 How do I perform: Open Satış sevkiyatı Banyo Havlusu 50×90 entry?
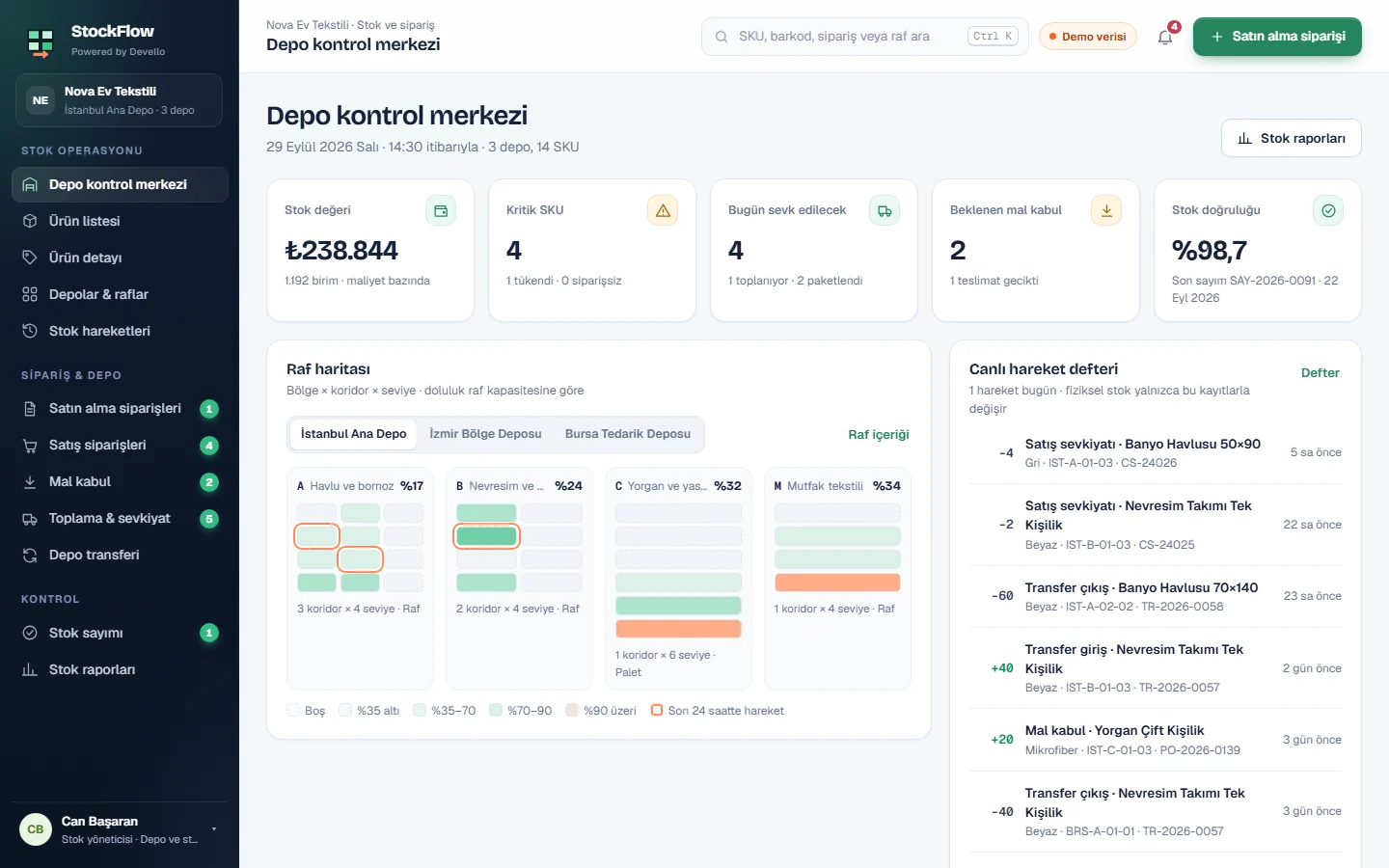click(x=1156, y=452)
